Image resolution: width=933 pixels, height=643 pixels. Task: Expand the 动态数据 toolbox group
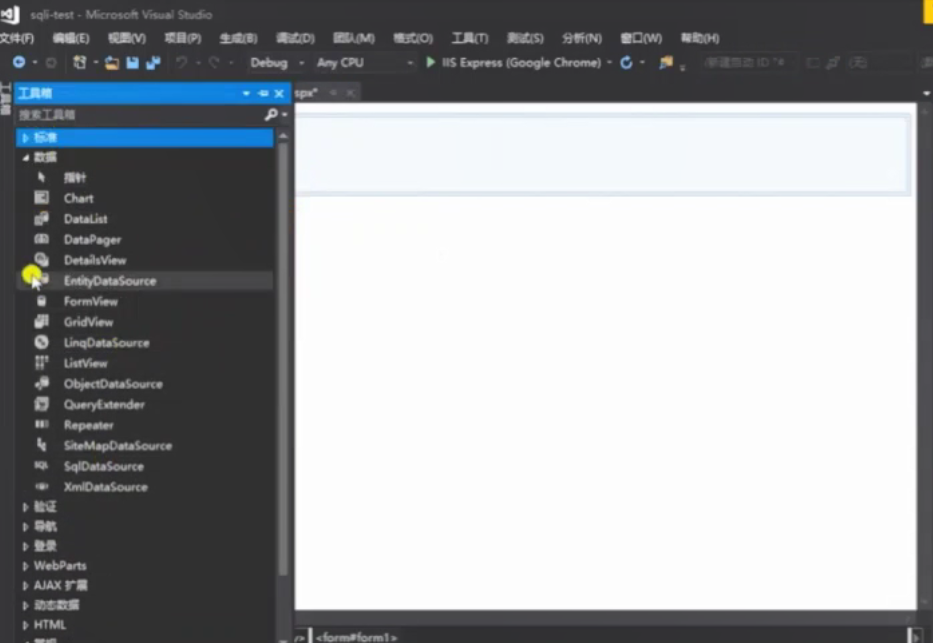pos(25,605)
